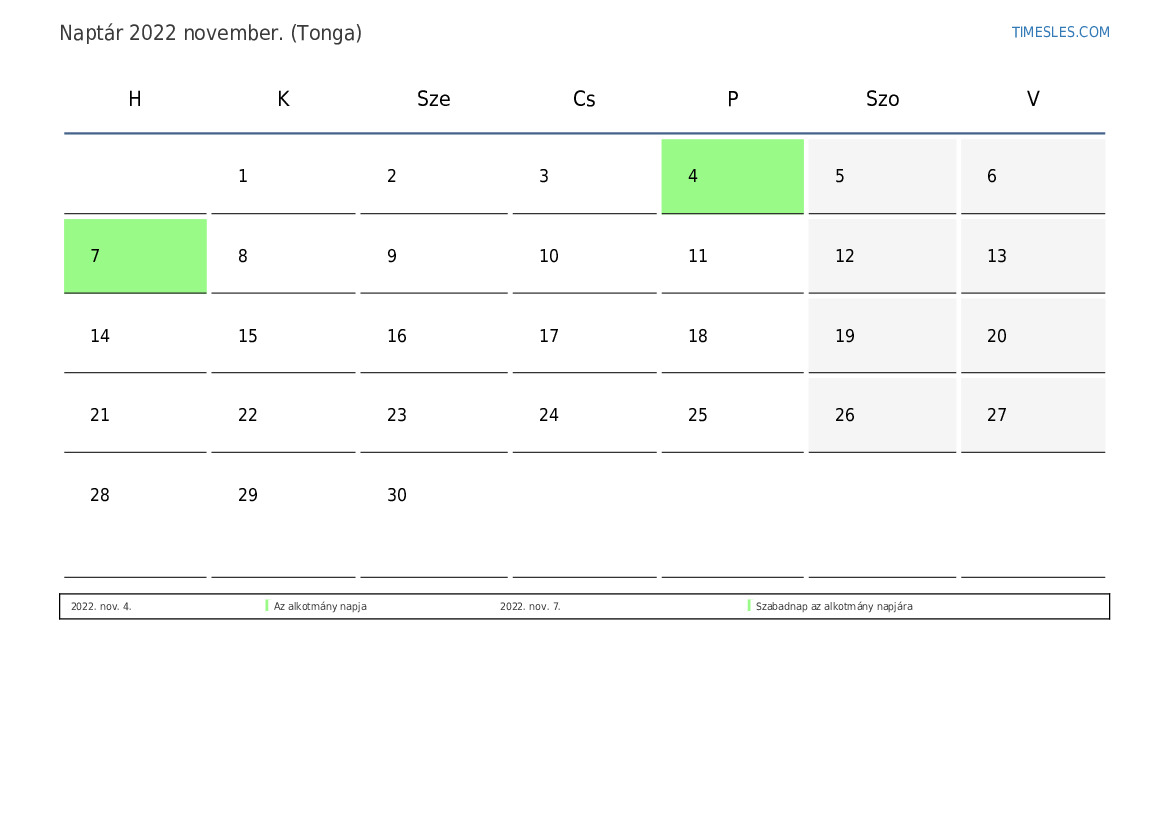Click 'Szabadnap az alkotmány napjára' legend entry

834,606
